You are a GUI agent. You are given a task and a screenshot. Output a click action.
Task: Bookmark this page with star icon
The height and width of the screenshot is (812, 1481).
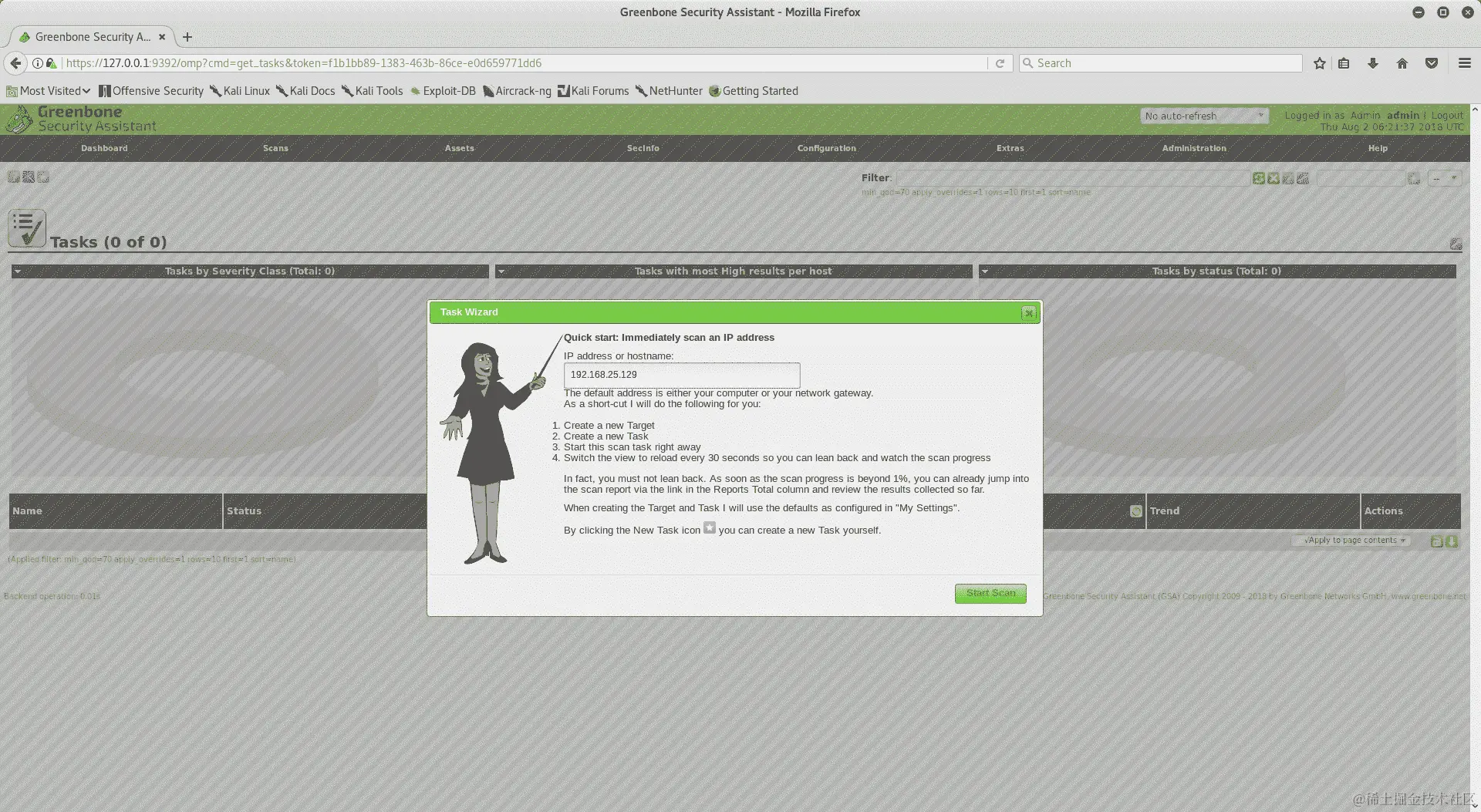[x=1320, y=63]
